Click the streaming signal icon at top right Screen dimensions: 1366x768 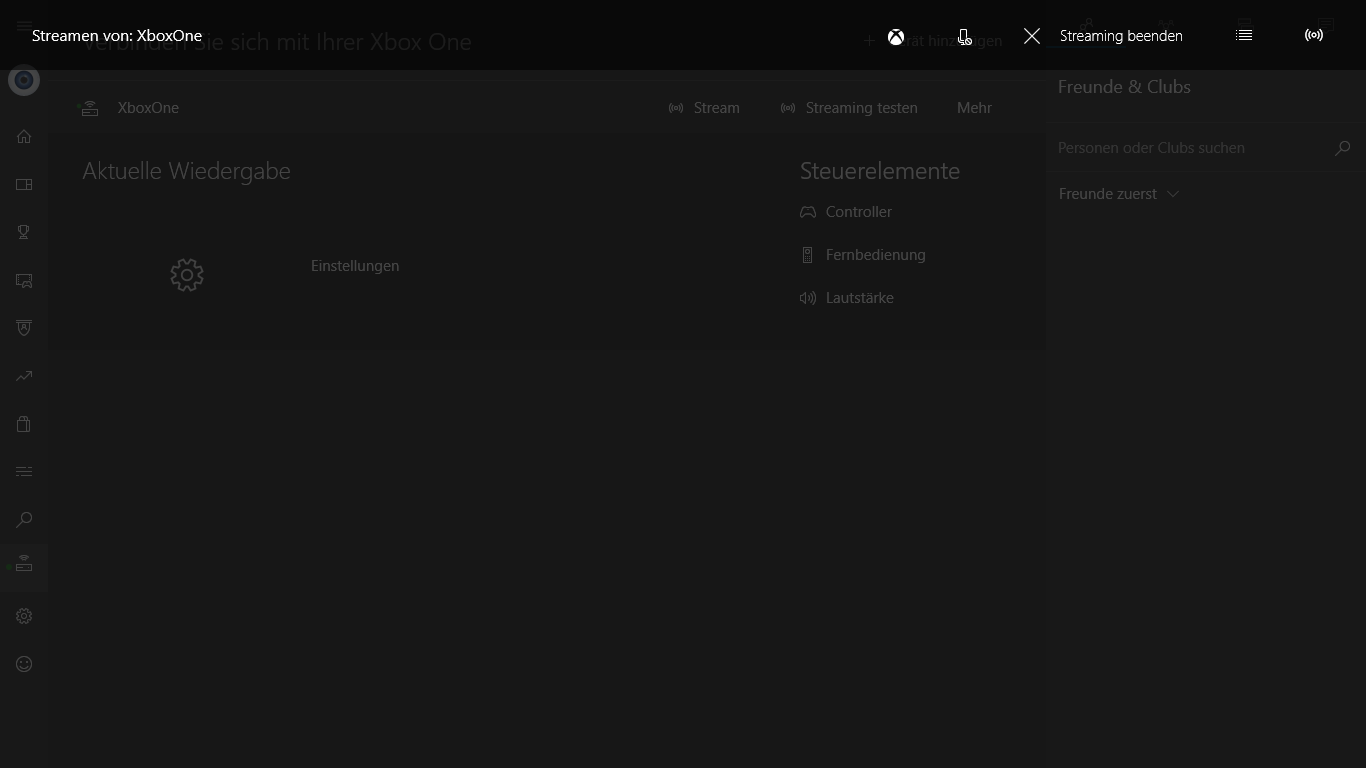pyautogui.click(x=1314, y=35)
